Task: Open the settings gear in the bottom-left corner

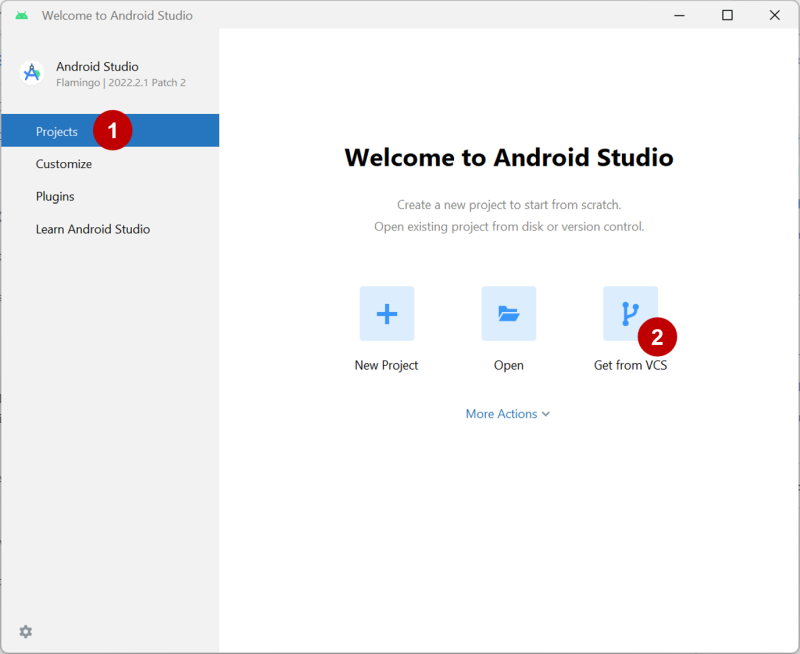Action: point(26,632)
